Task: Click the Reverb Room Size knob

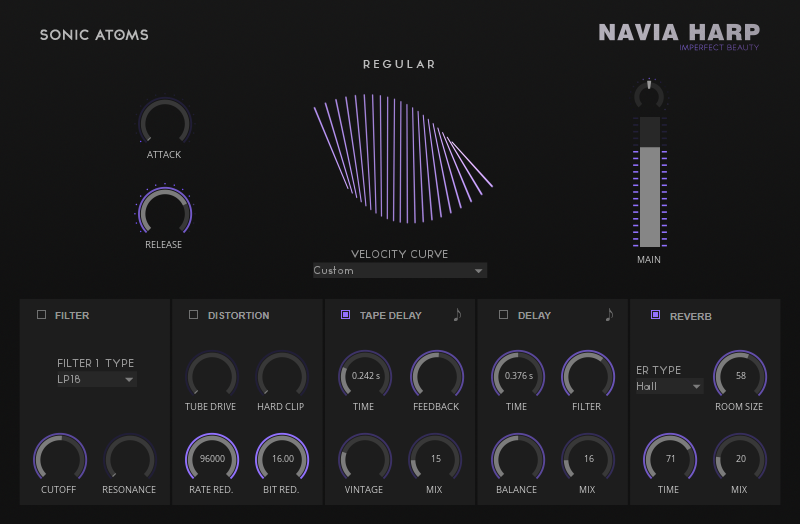Action: (x=739, y=376)
